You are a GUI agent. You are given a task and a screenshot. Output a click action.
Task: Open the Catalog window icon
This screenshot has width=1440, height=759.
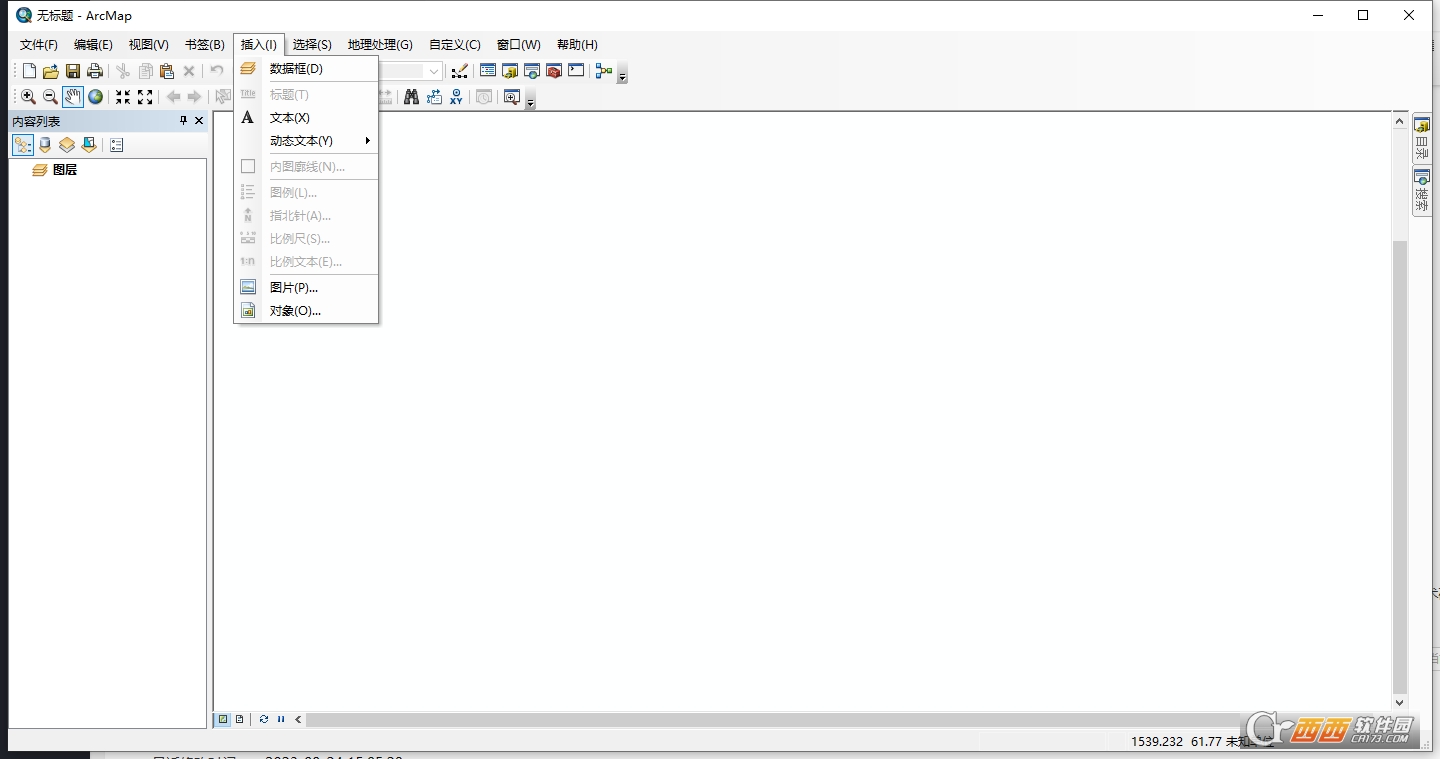[x=510, y=71]
